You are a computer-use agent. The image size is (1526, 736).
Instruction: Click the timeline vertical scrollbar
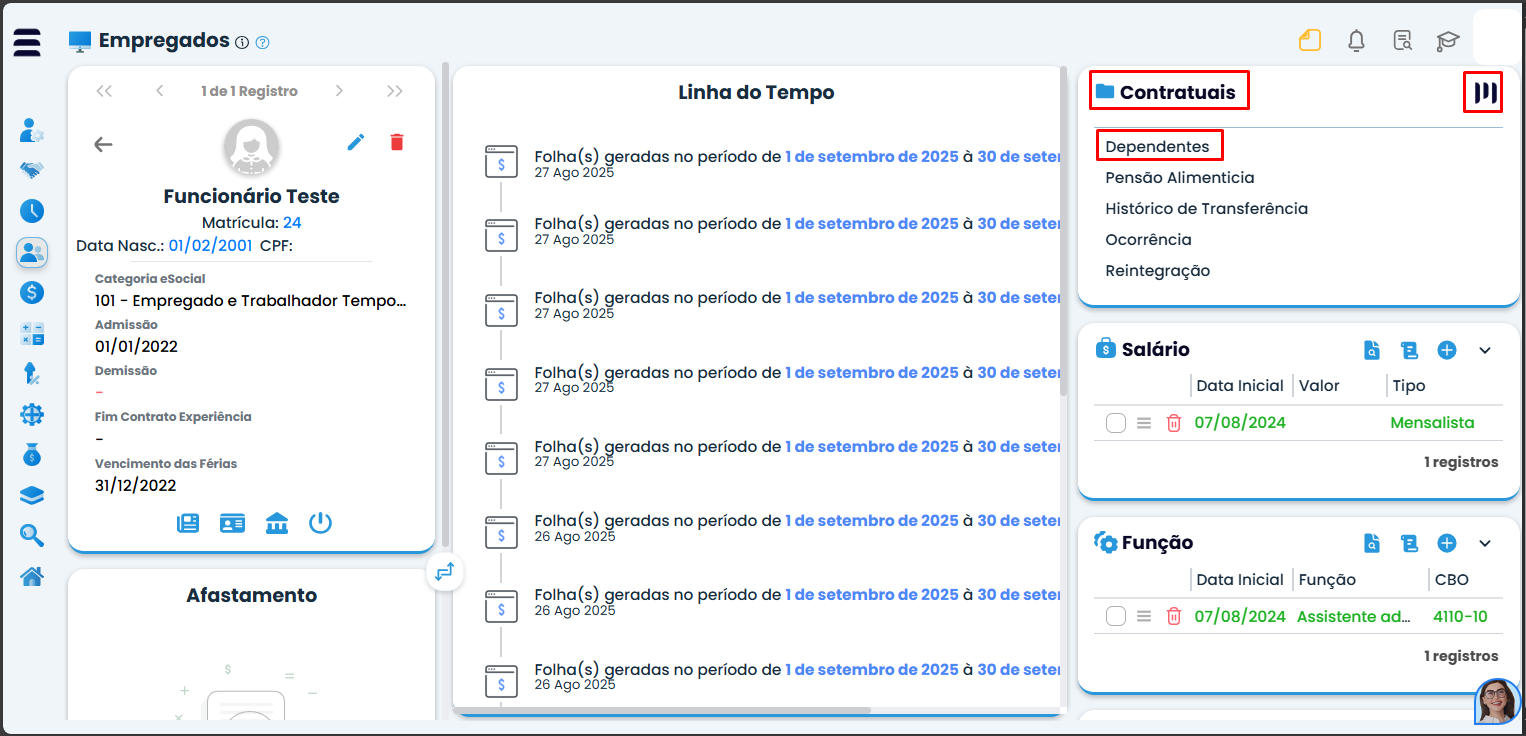click(x=1064, y=233)
